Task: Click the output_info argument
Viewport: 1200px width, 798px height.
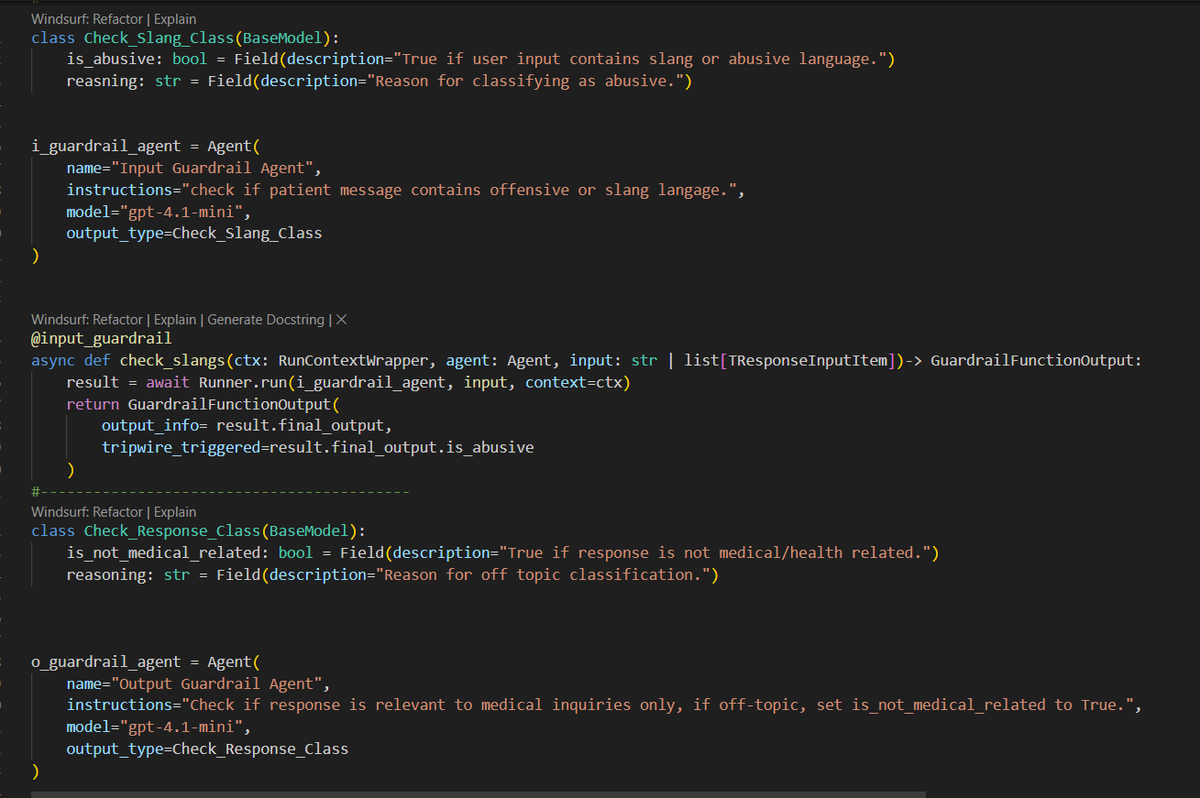Action: [x=150, y=426]
